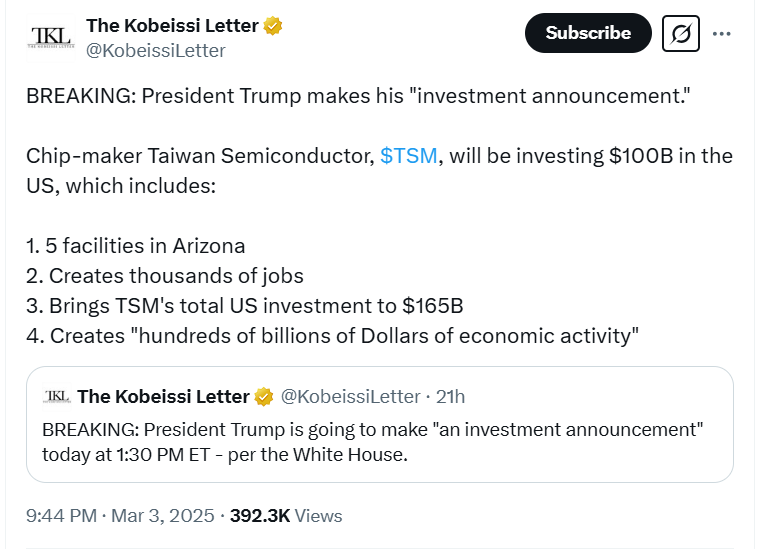
Task: Click The Kobeissi Letter name in the quoted post
Action: (163, 397)
